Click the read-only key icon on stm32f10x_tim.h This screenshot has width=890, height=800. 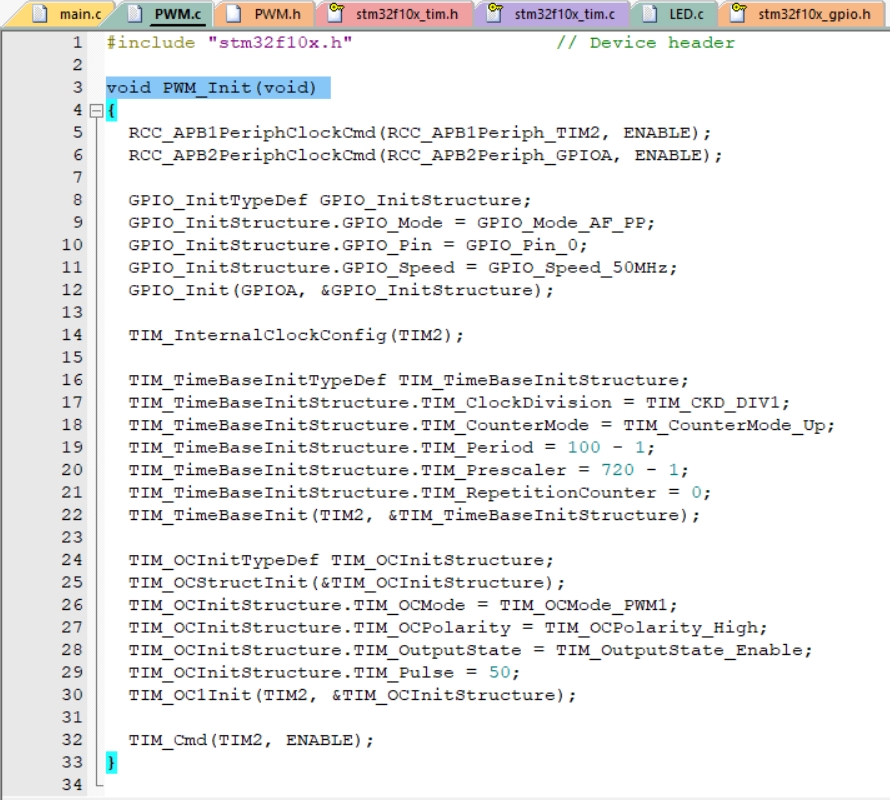pos(336,12)
